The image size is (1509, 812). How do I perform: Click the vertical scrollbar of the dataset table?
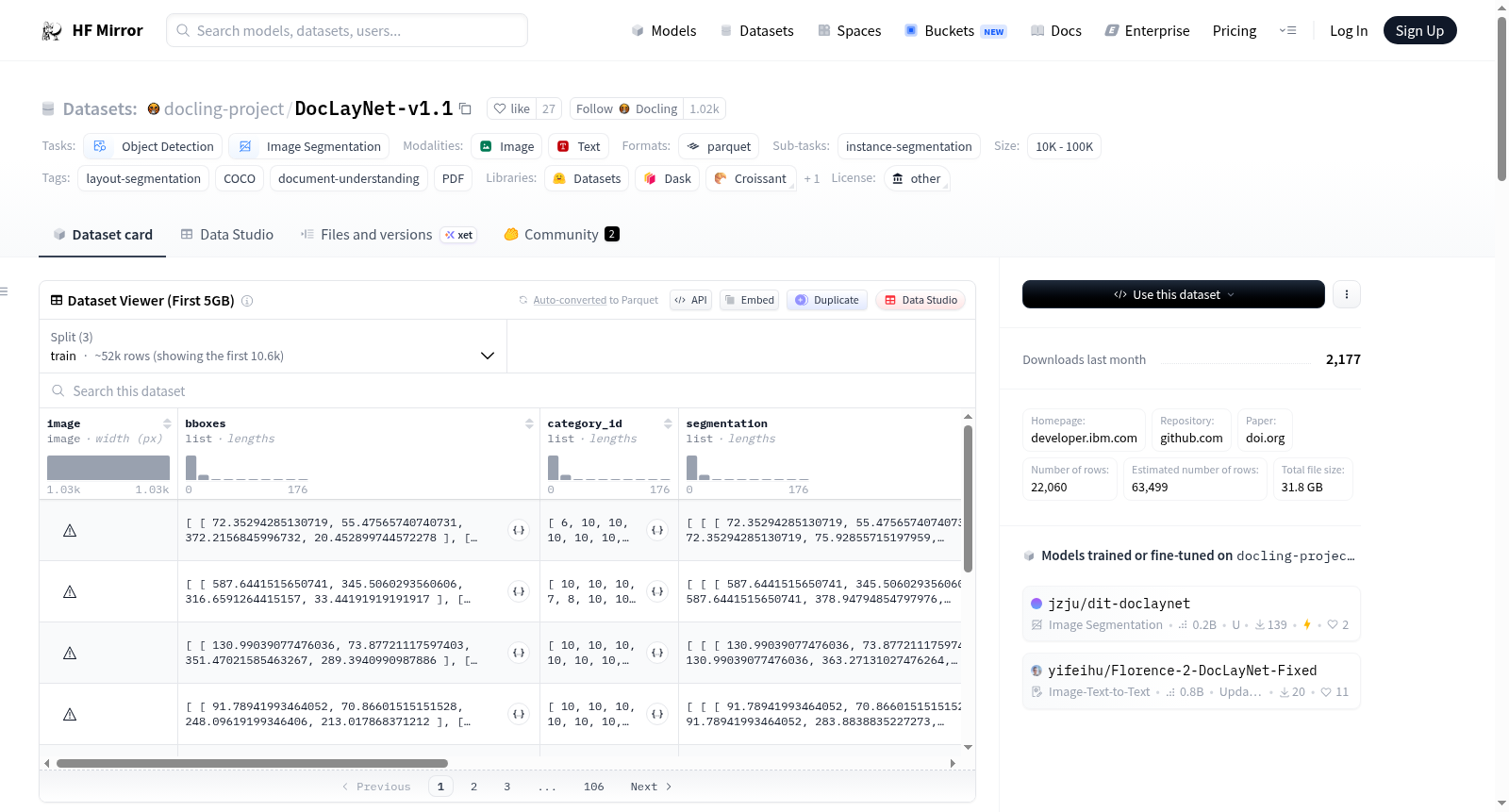[968, 499]
